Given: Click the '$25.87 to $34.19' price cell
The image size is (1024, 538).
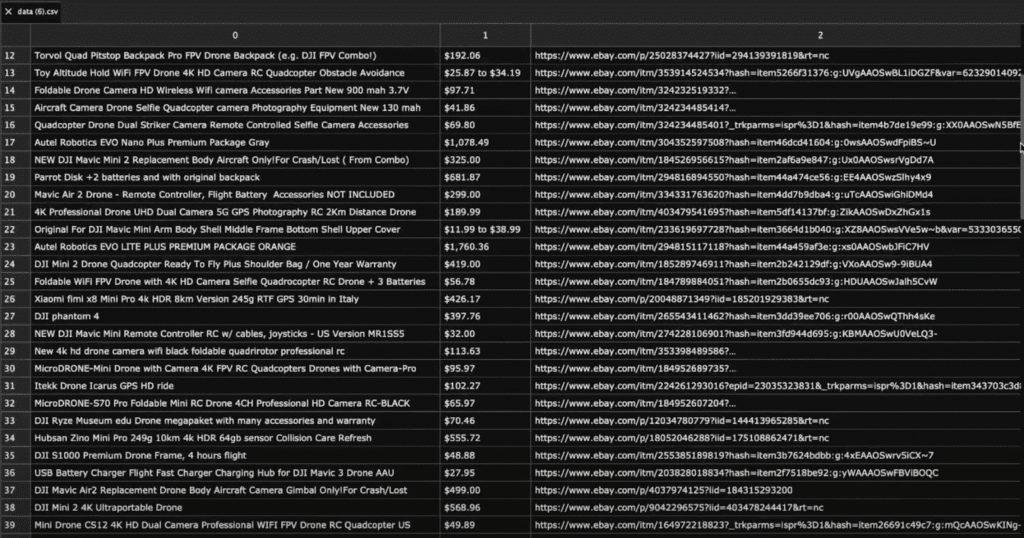Looking at the screenshot, I should 485,73.
